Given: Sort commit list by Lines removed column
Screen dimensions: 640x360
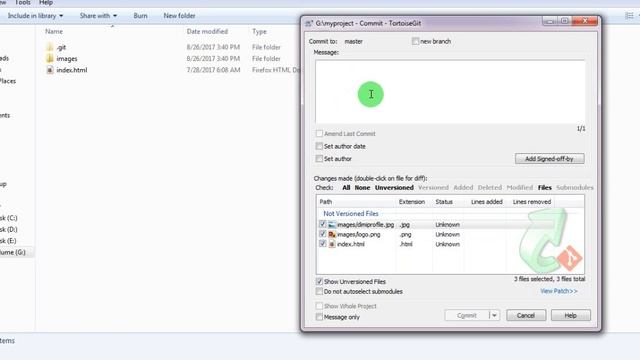Looking at the screenshot, I should (532, 202).
